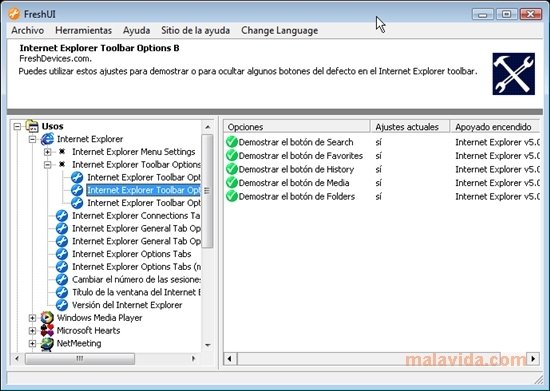Click wrench icon beside Versión del Internet Explorer
The width and height of the screenshot is (550, 391).
click(x=62, y=305)
